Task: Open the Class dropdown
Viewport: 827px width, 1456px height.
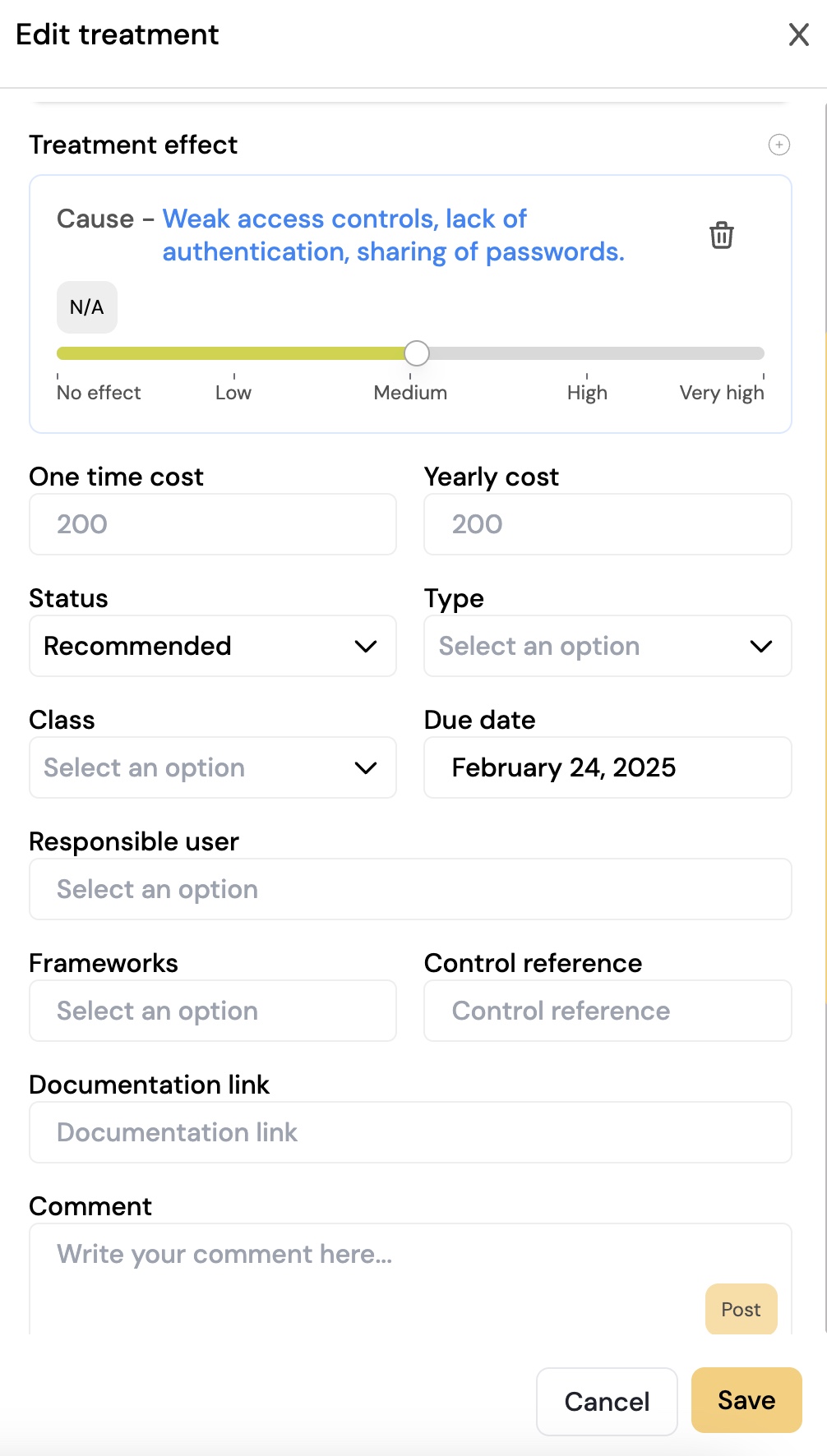Action: click(x=213, y=767)
